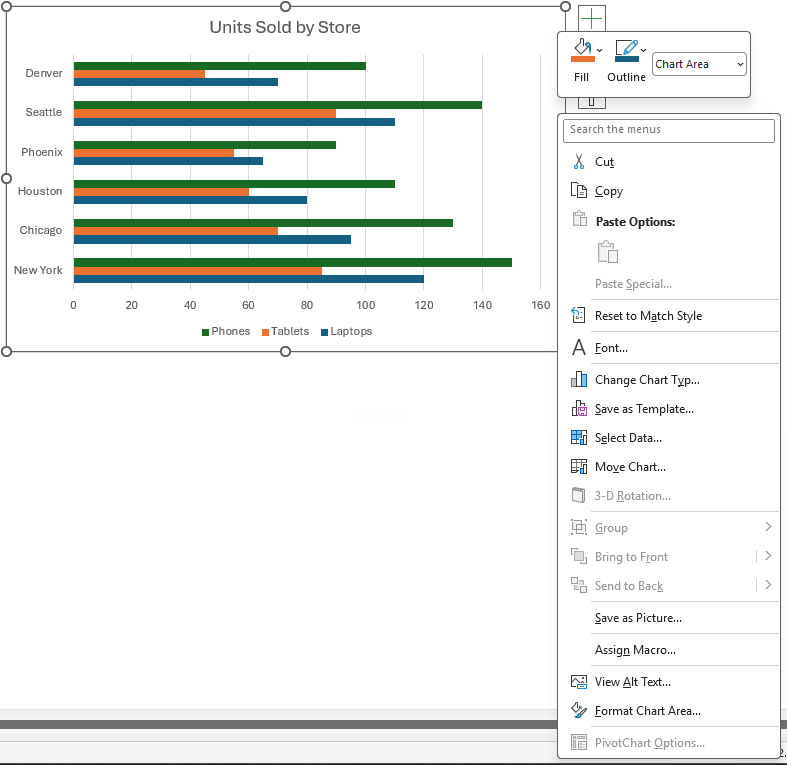Click the Select Data grid icon
Image resolution: width=787 pixels, height=765 pixels.
(579, 437)
